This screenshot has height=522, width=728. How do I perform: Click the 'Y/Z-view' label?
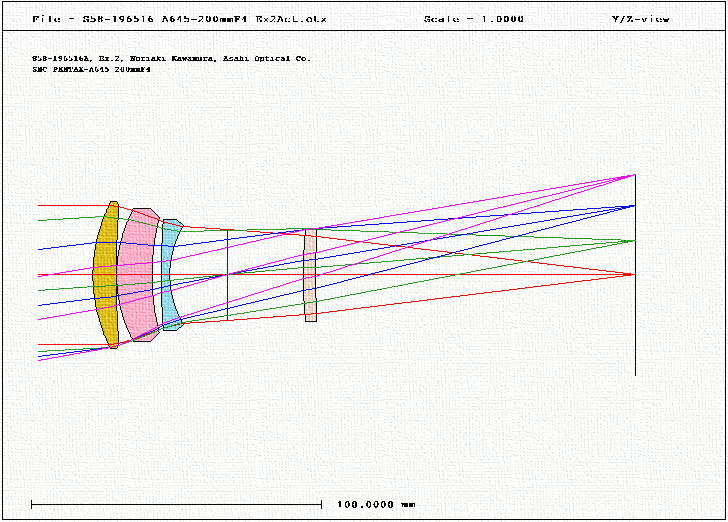(641, 19)
